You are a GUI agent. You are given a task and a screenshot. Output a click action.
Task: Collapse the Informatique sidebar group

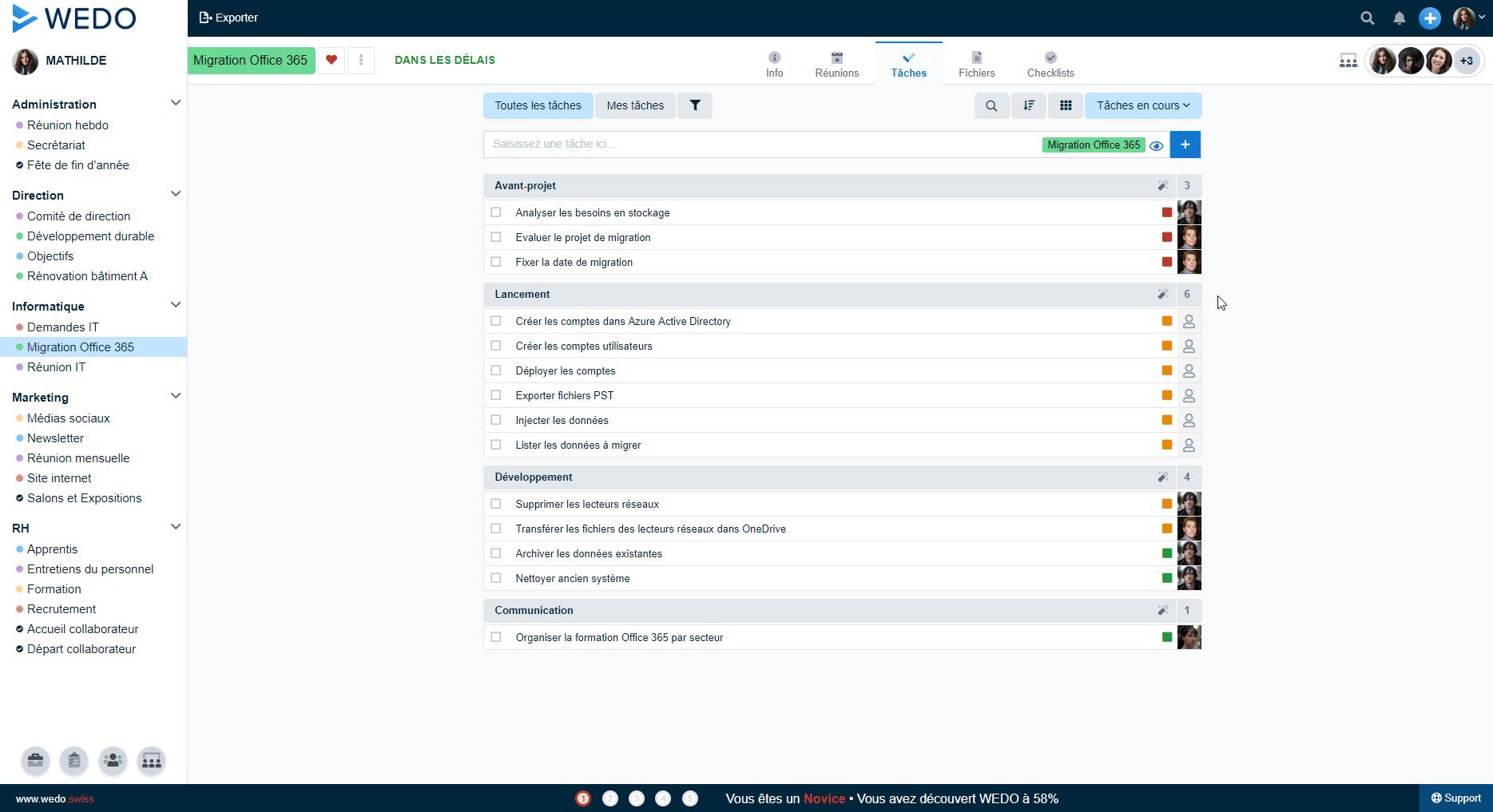(176, 305)
